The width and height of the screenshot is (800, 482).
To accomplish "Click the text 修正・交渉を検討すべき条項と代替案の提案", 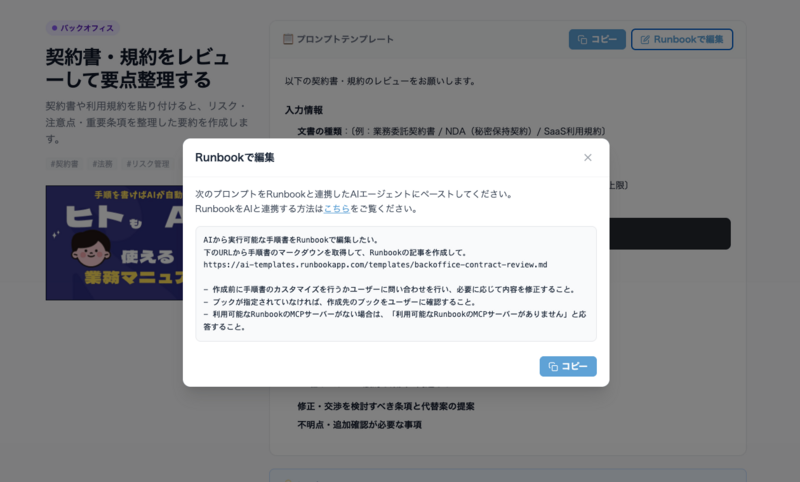I will tap(386, 406).
